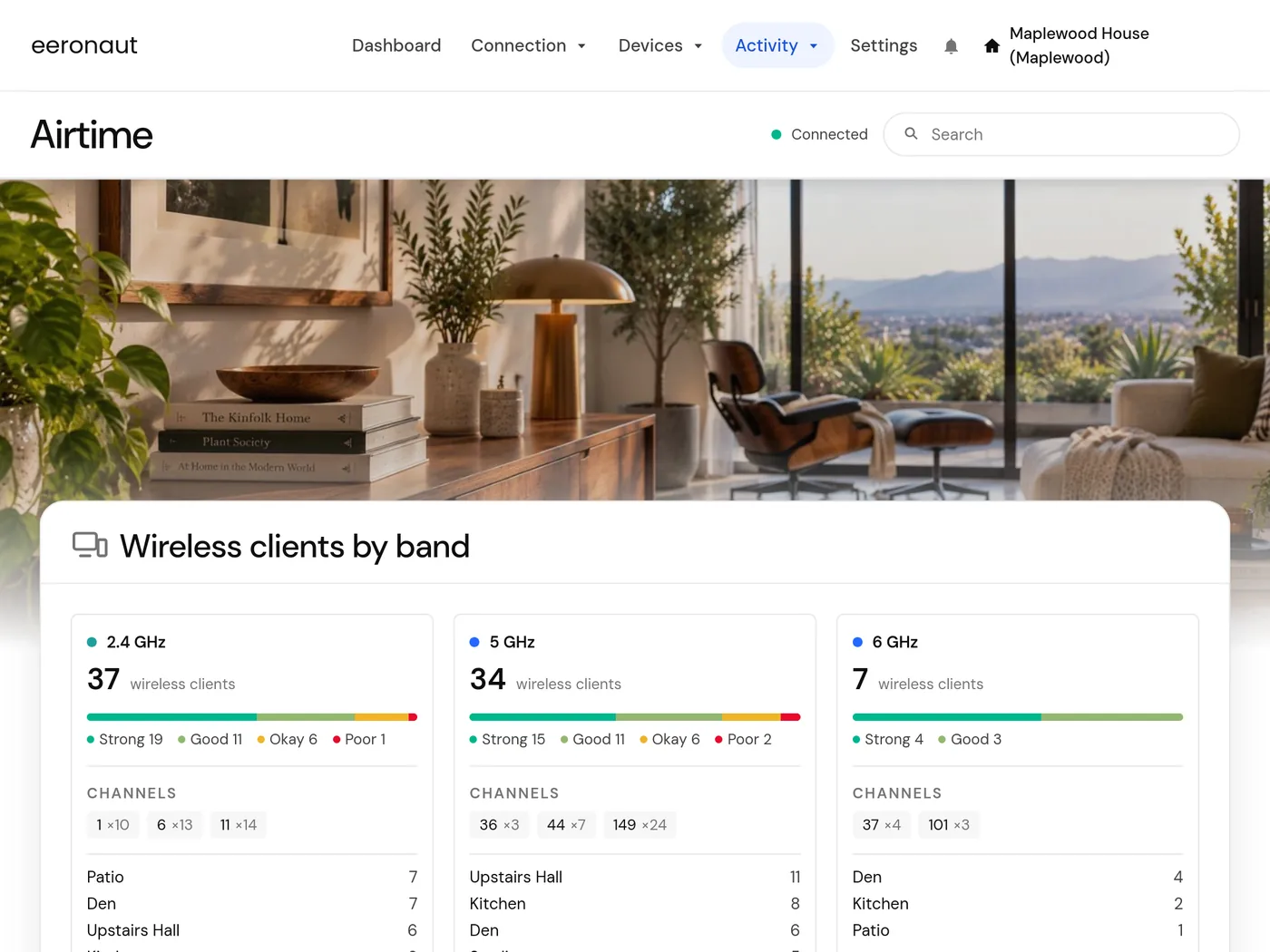Viewport: 1270px width, 952px height.
Task: Switch network via Maplewood House label
Action: [1079, 45]
